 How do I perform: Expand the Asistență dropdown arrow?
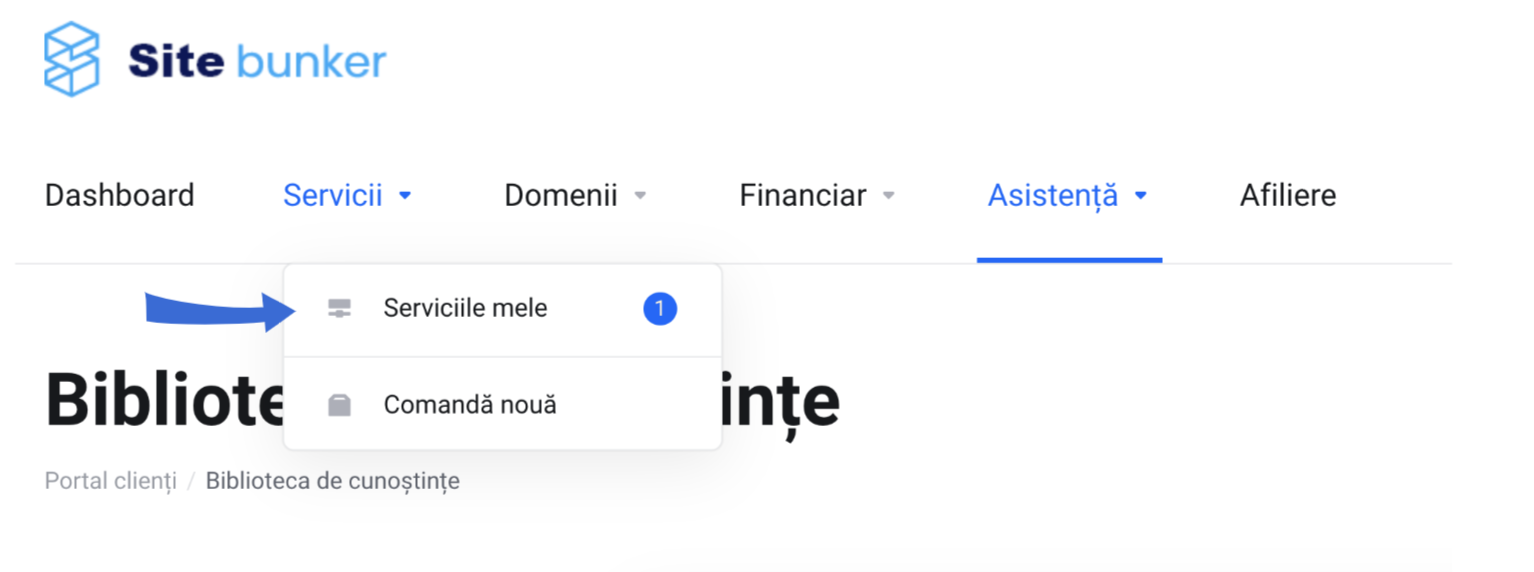(1140, 196)
